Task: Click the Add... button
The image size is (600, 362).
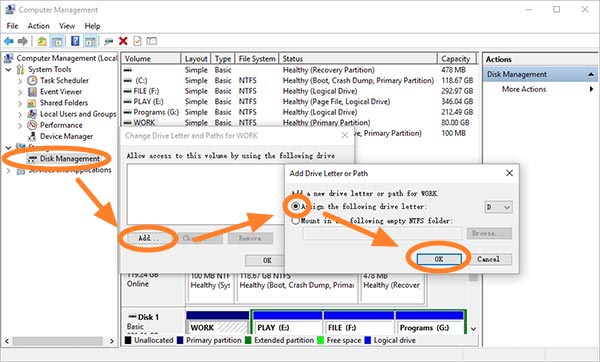Action: pos(149,238)
